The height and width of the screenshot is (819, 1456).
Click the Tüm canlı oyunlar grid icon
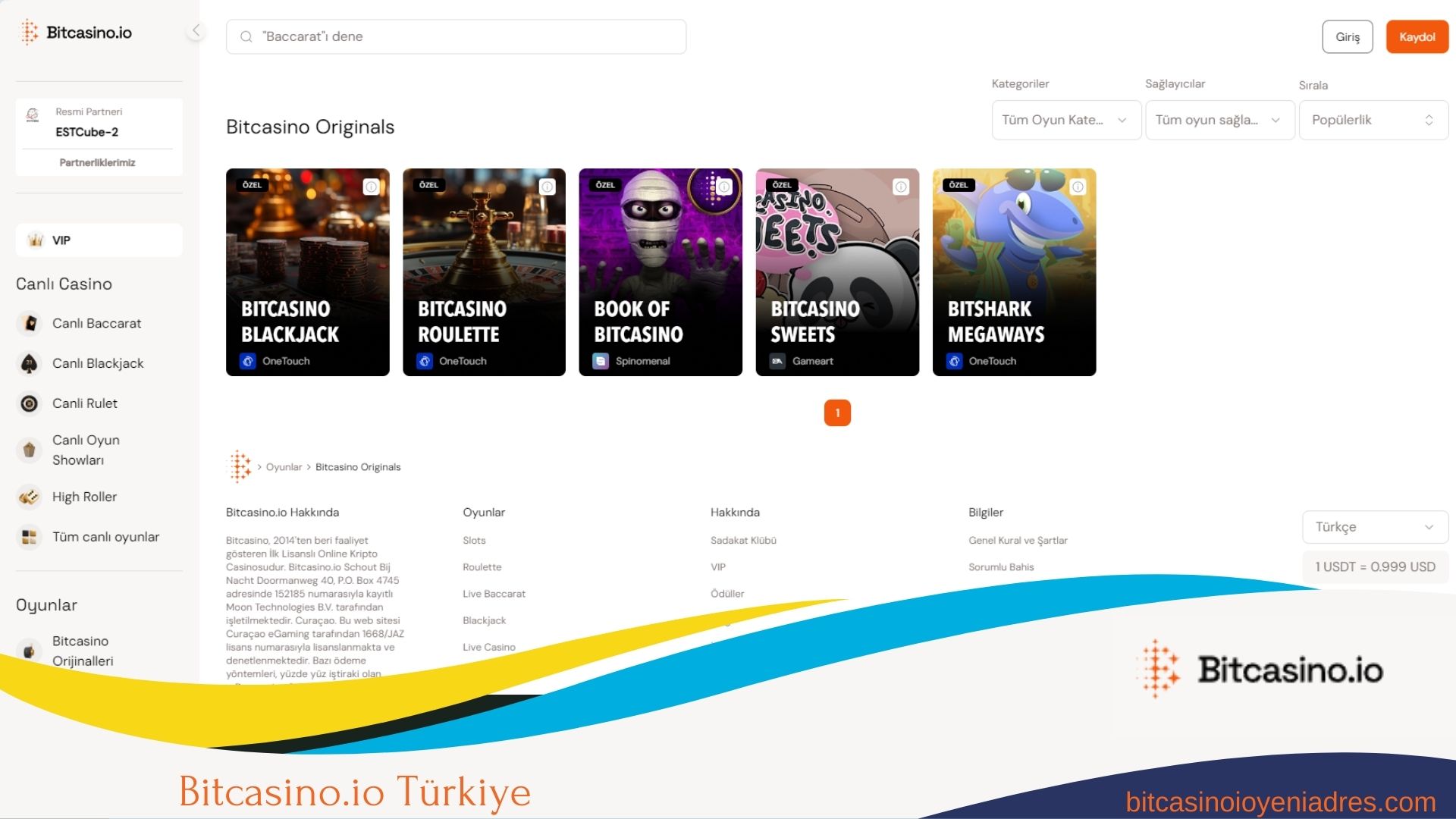(29, 537)
